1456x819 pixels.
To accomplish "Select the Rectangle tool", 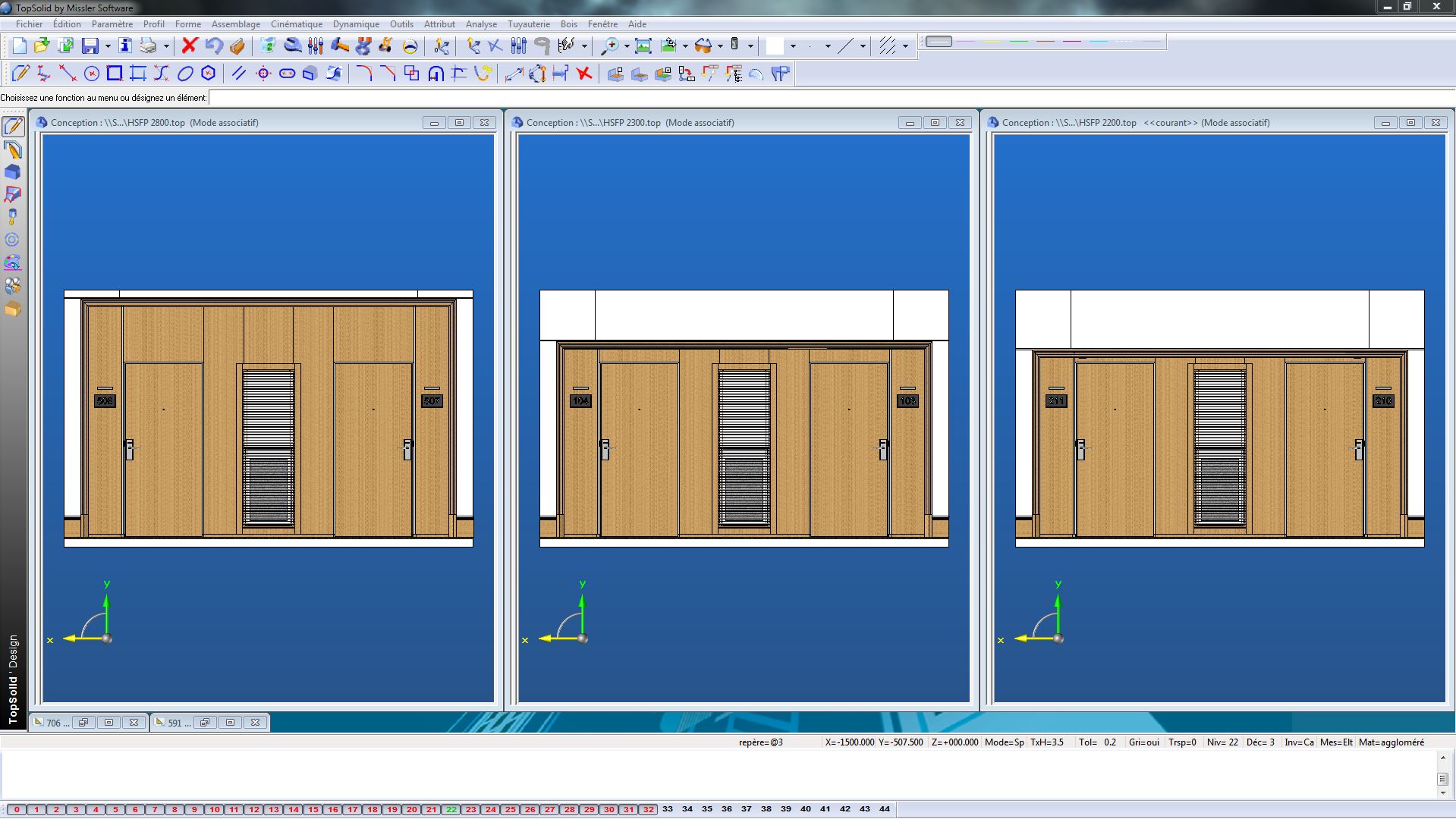I will (115, 74).
